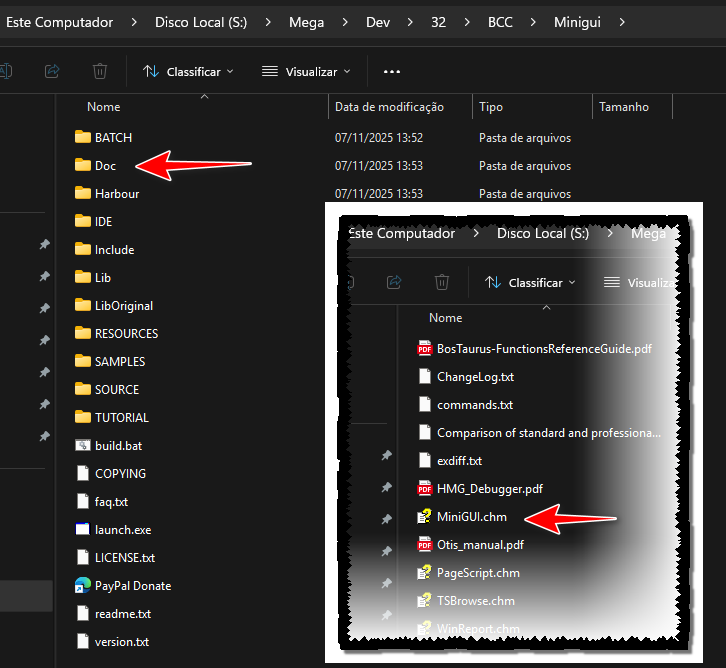The image size is (726, 668).
Task: Sort by the Data de modificação column
Action: [389, 107]
